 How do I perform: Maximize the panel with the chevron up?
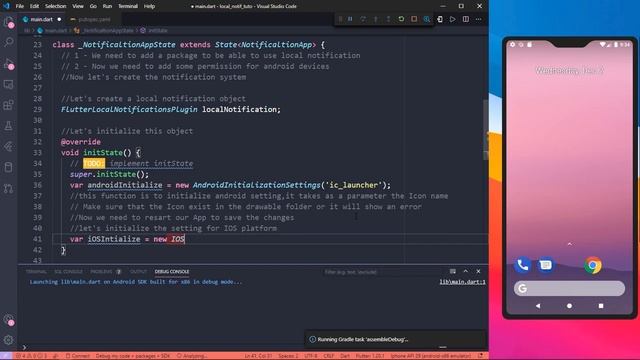coord(466,271)
